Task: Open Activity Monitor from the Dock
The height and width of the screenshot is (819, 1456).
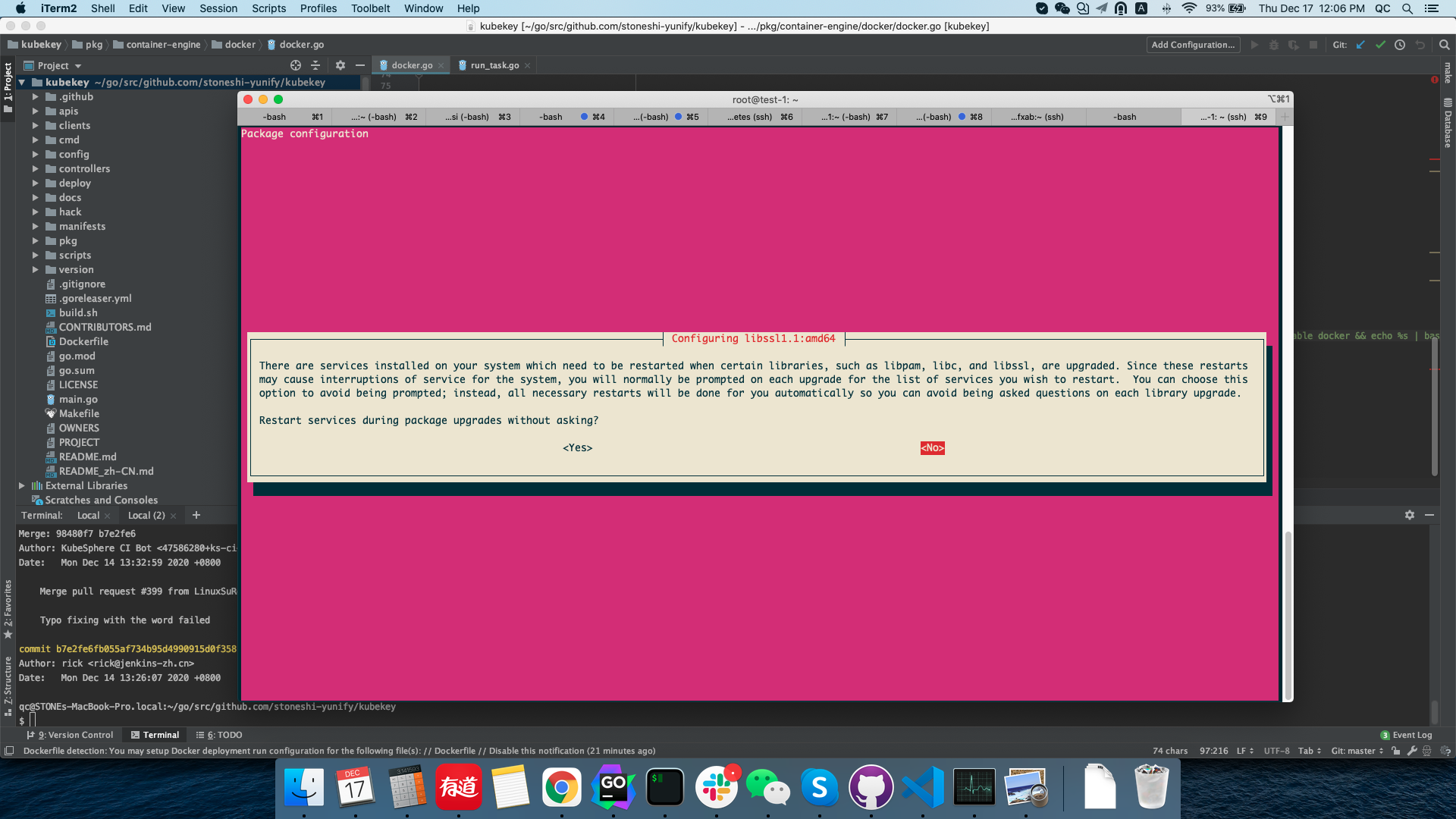Action: 974,787
